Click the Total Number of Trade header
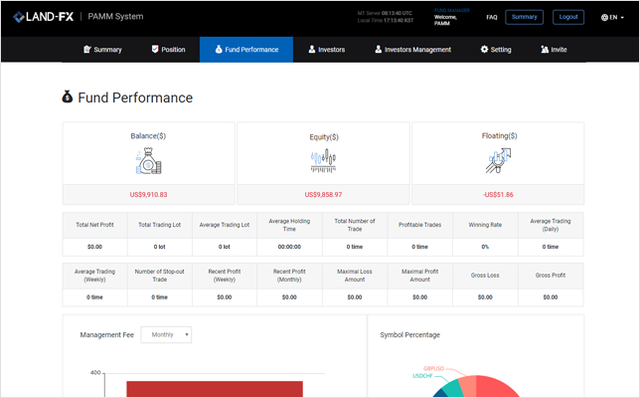Screen dimensions: 640x398 click(355, 225)
